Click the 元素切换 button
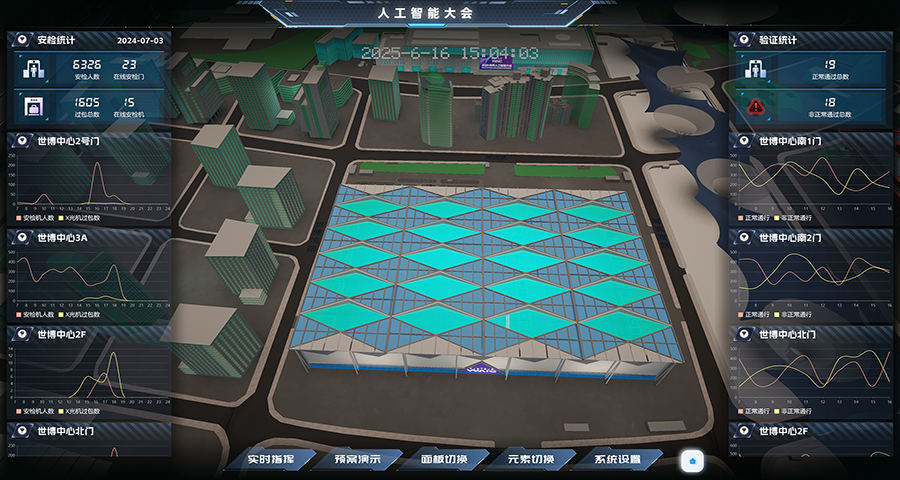The height and width of the screenshot is (480, 900). point(530,460)
